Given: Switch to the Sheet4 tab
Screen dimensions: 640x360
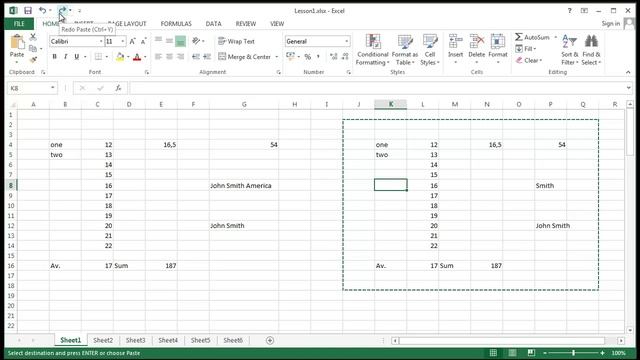Looking at the screenshot, I should (x=168, y=340).
